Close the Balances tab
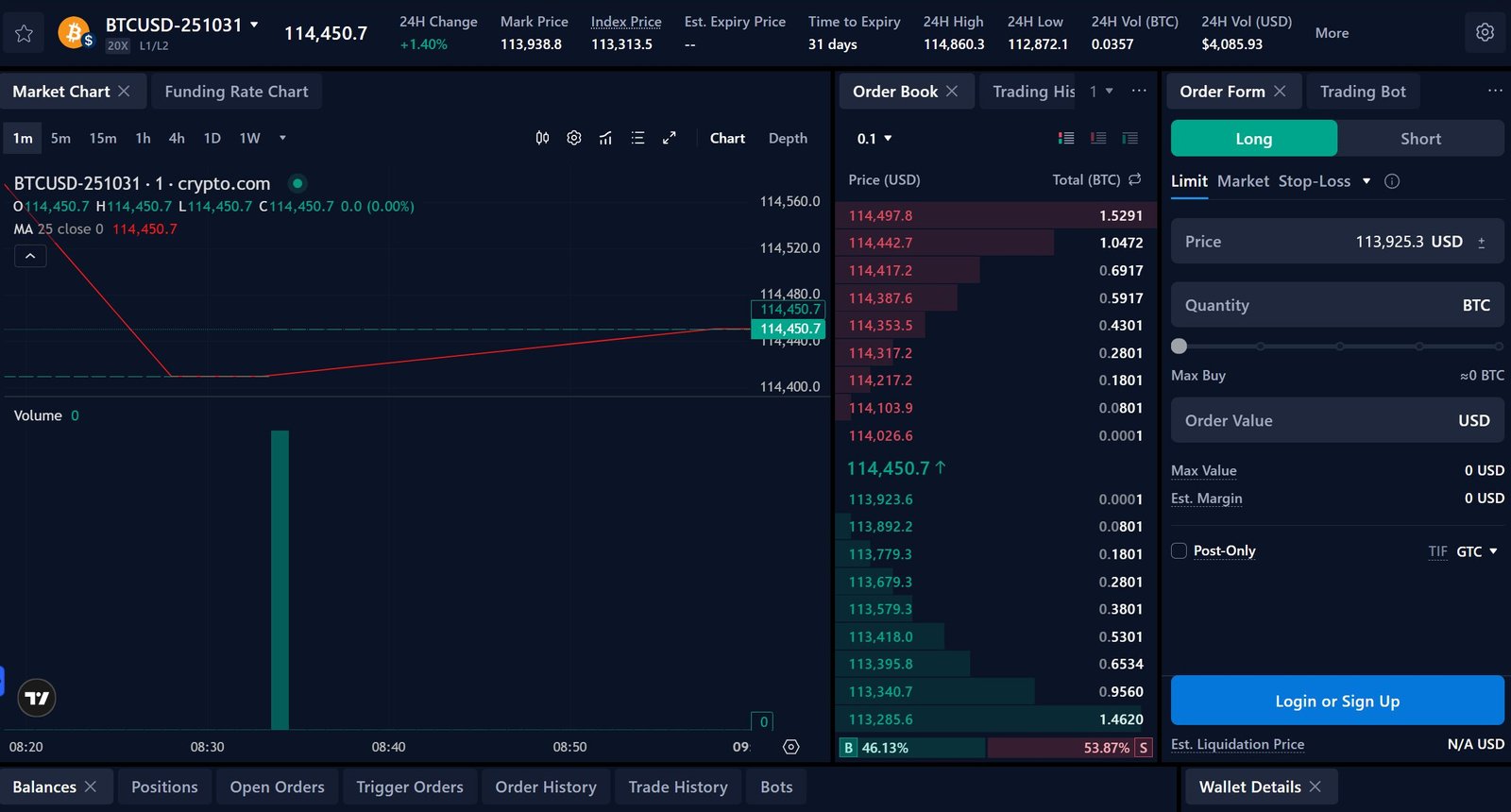 pos(91,787)
